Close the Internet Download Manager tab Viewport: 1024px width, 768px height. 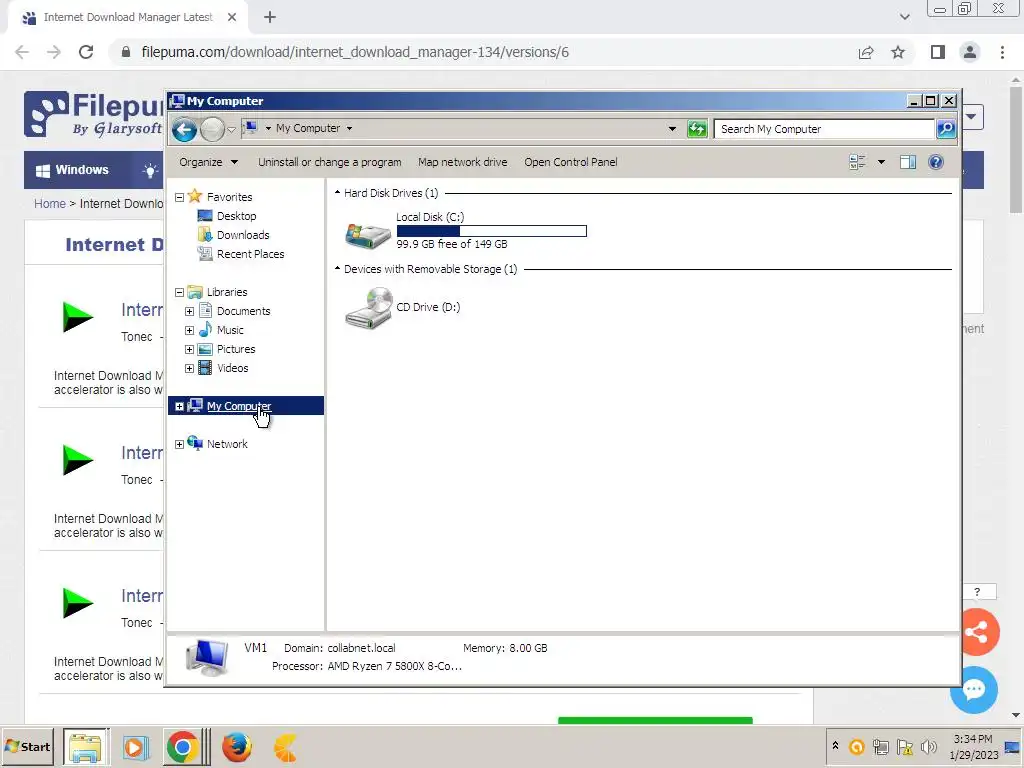[x=232, y=18]
